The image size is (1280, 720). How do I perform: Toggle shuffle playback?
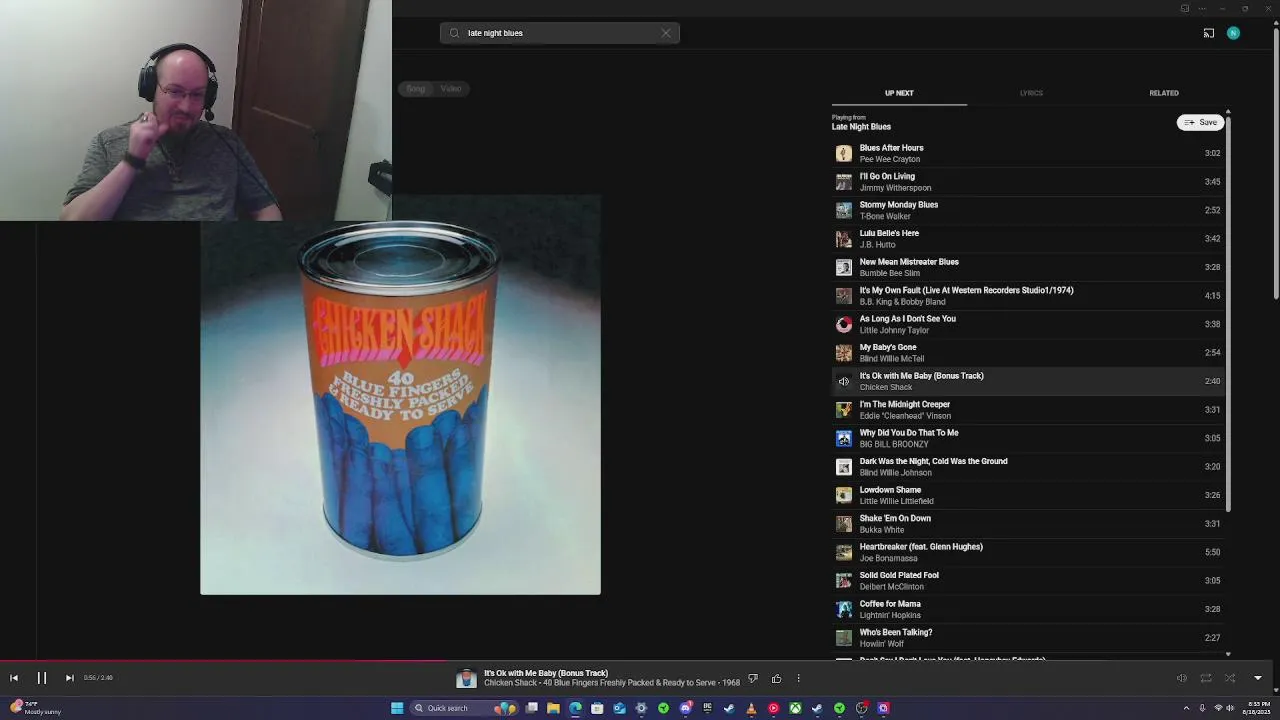pos(1230,678)
